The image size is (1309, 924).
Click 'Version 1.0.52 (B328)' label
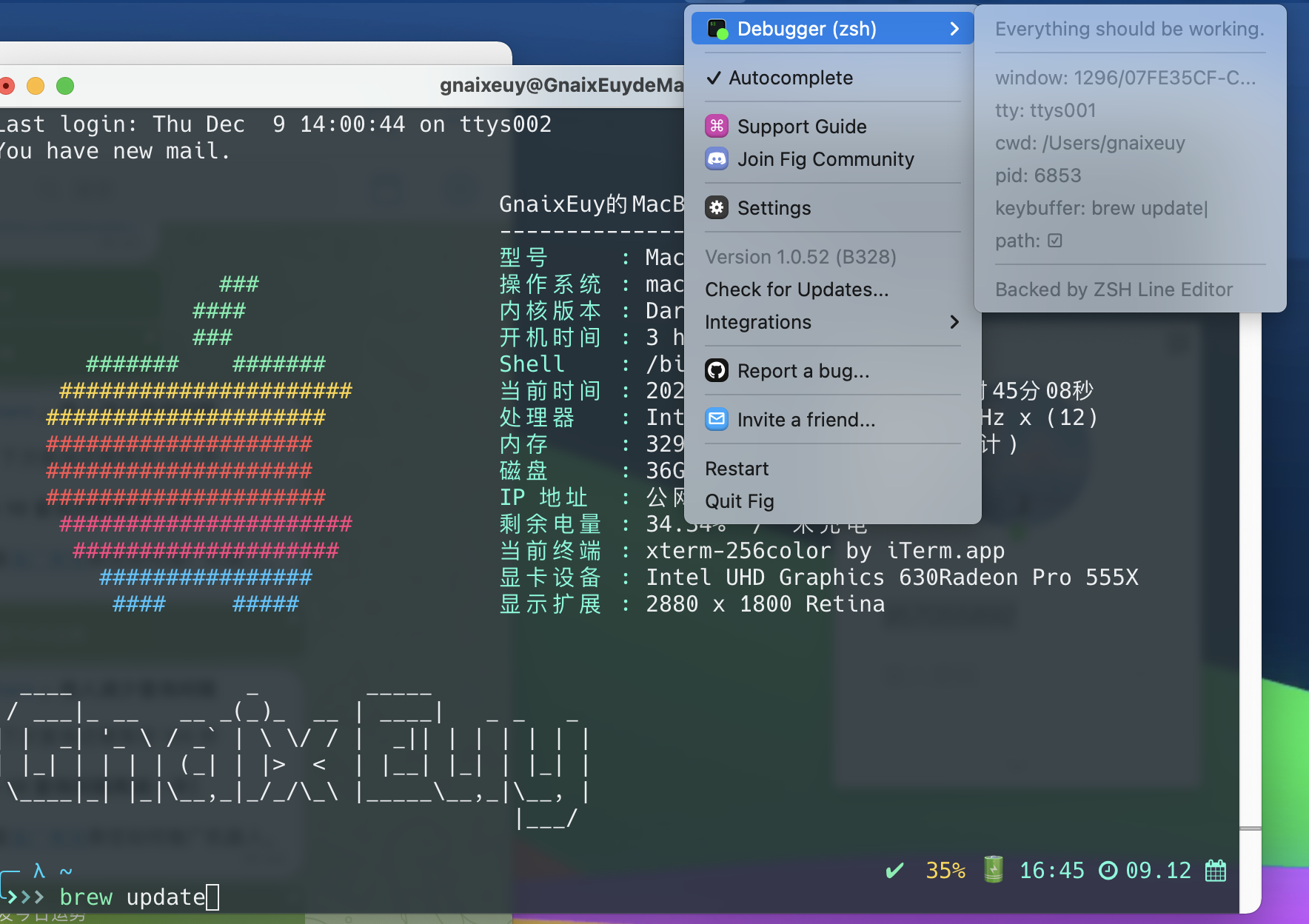pos(800,257)
